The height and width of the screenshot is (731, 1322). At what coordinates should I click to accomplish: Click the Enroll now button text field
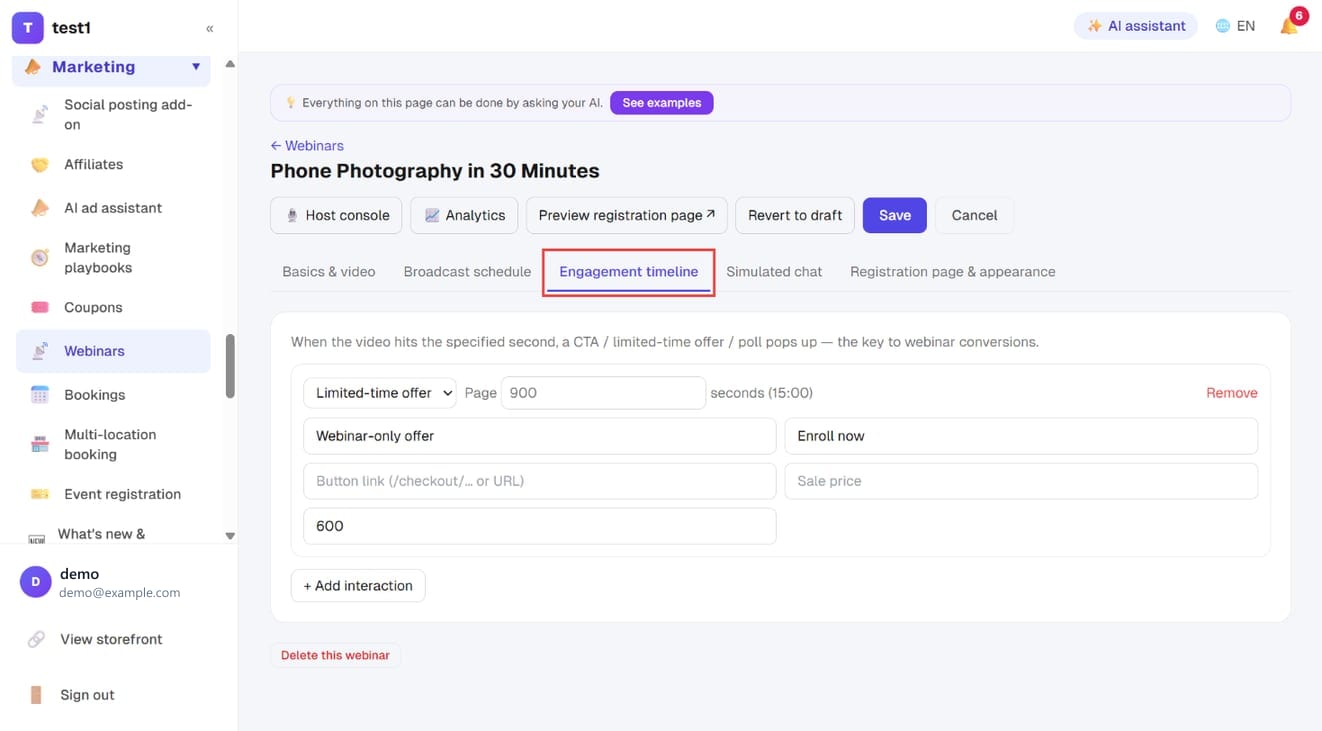coord(1021,436)
